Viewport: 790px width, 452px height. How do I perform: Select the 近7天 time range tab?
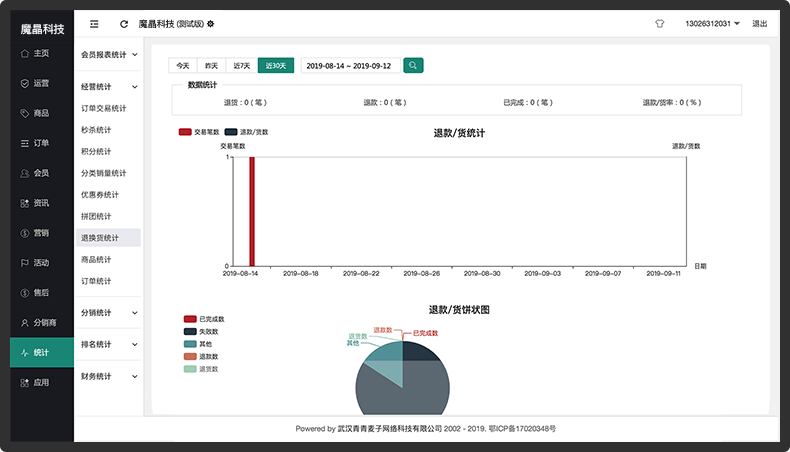click(x=241, y=65)
